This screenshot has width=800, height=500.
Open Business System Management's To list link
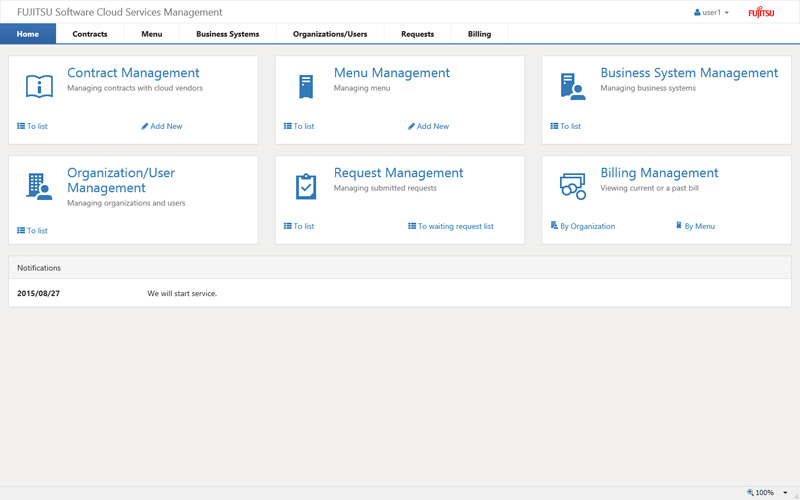[565, 126]
